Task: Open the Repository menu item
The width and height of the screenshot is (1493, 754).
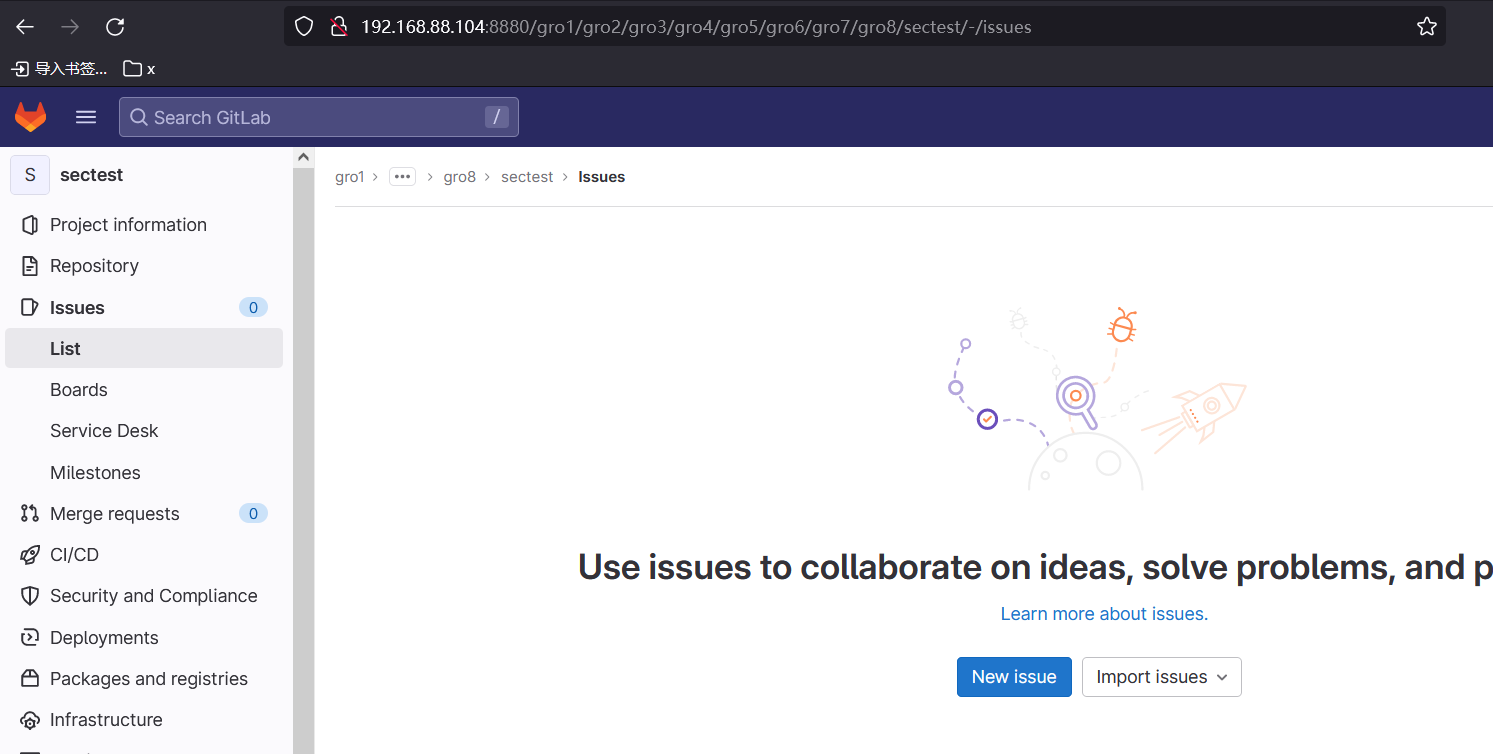Action: 144,266
